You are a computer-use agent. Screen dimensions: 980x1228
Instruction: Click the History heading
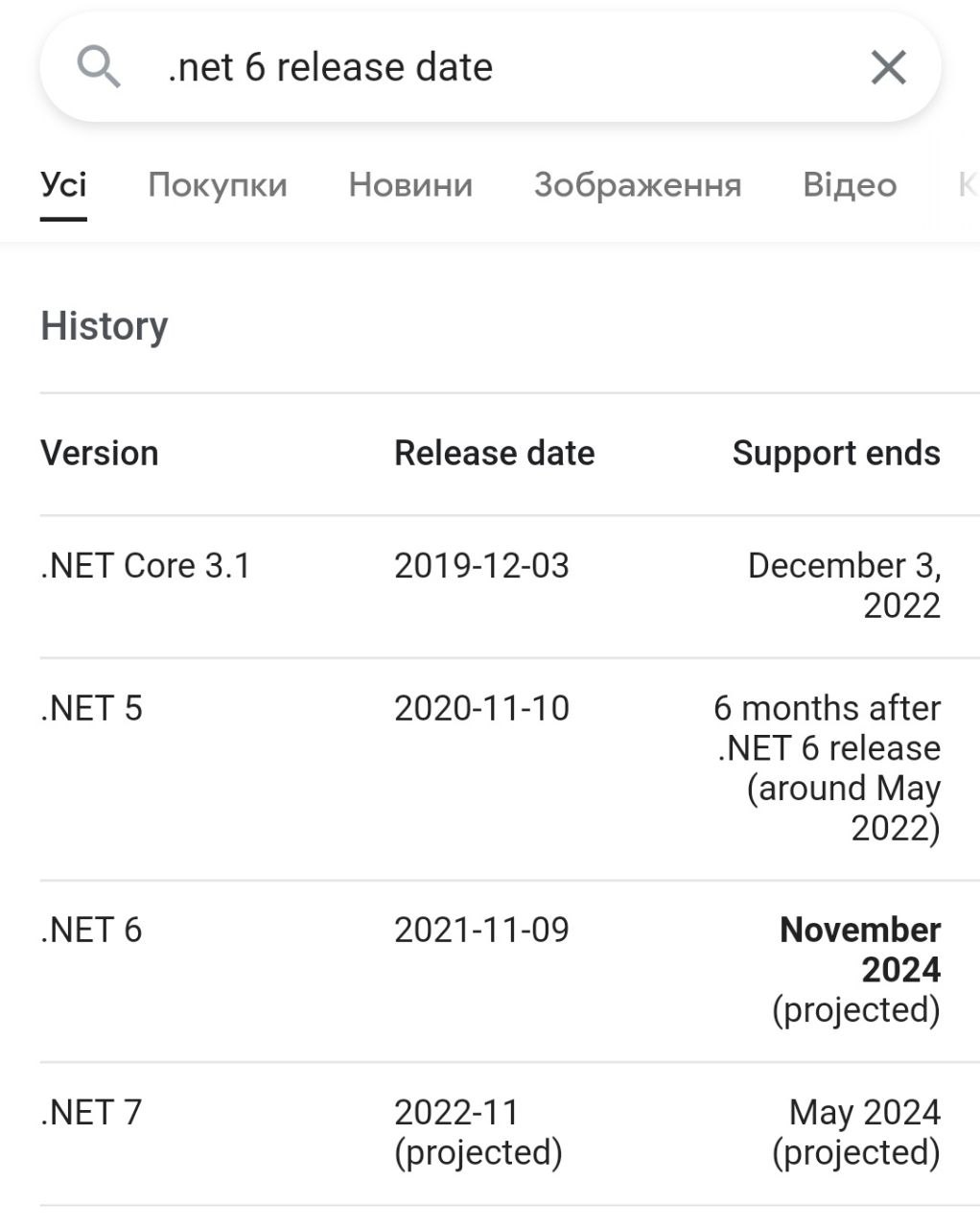tap(105, 326)
